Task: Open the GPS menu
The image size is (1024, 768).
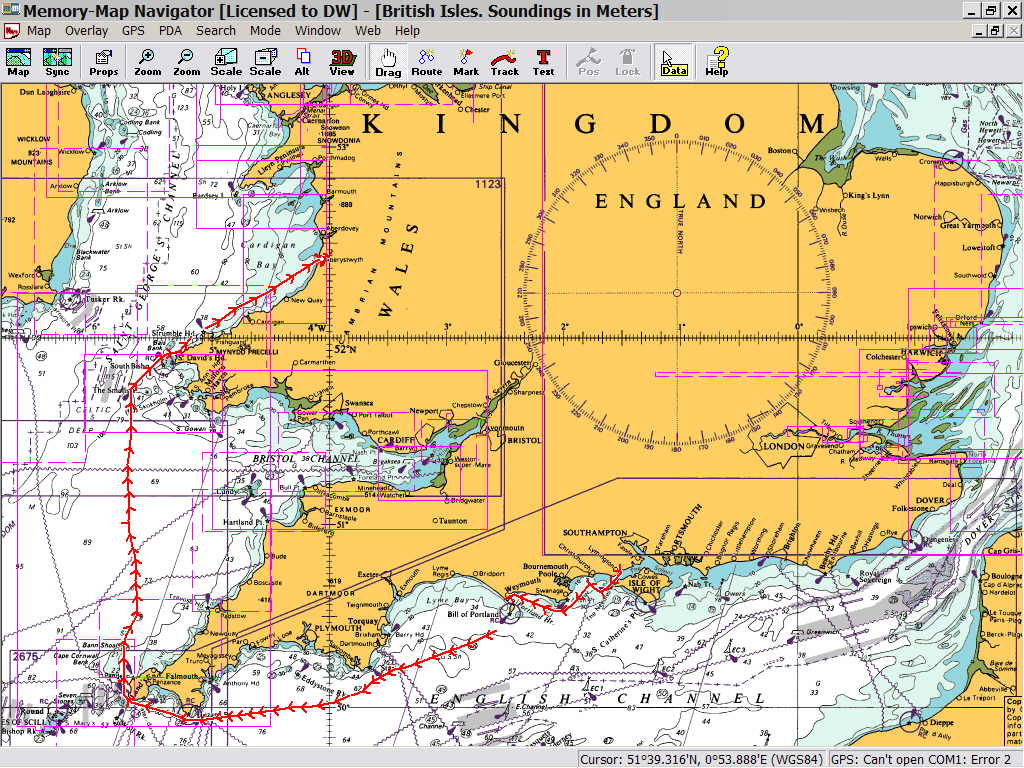Action: click(x=133, y=31)
